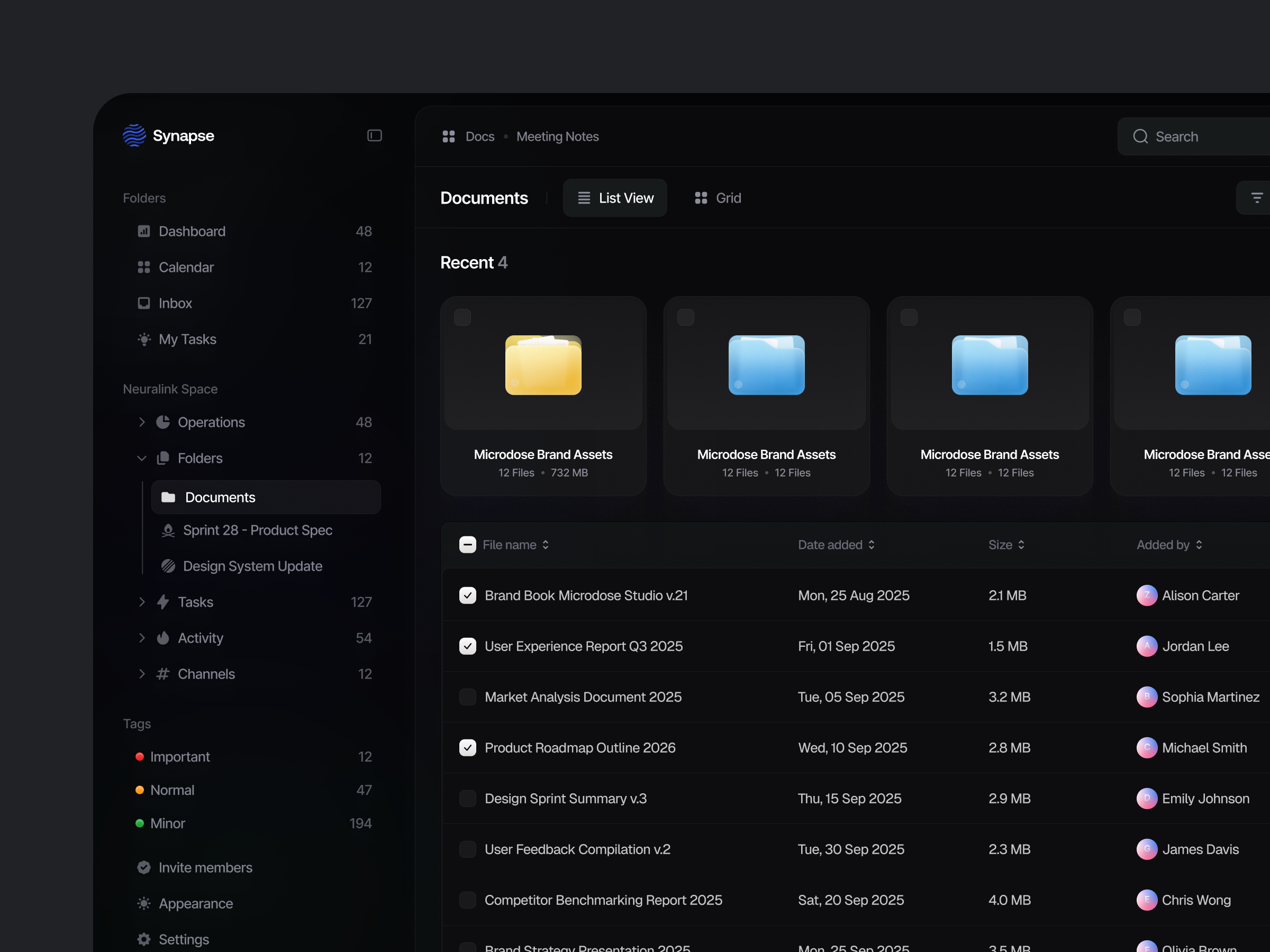
Task: Click the My Tasks lightbulb icon
Action: coord(143,338)
